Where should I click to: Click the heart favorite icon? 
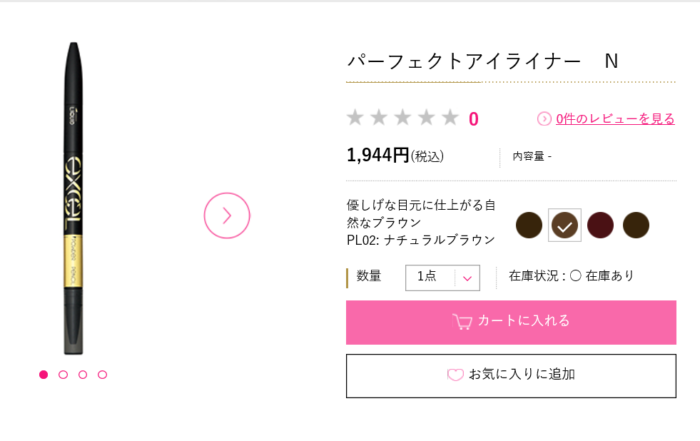click(455, 376)
